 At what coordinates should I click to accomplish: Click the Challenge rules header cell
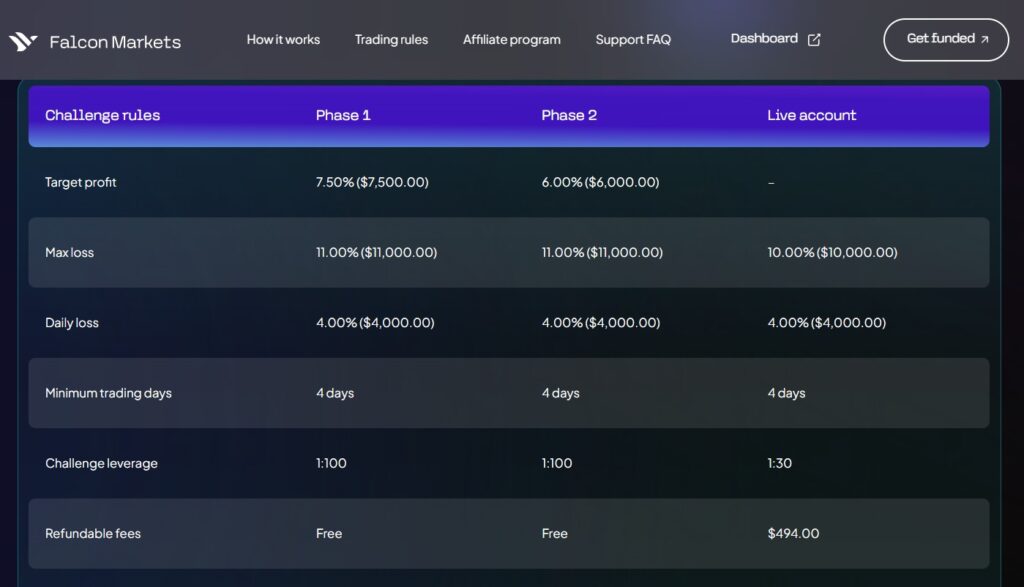[x=102, y=115]
